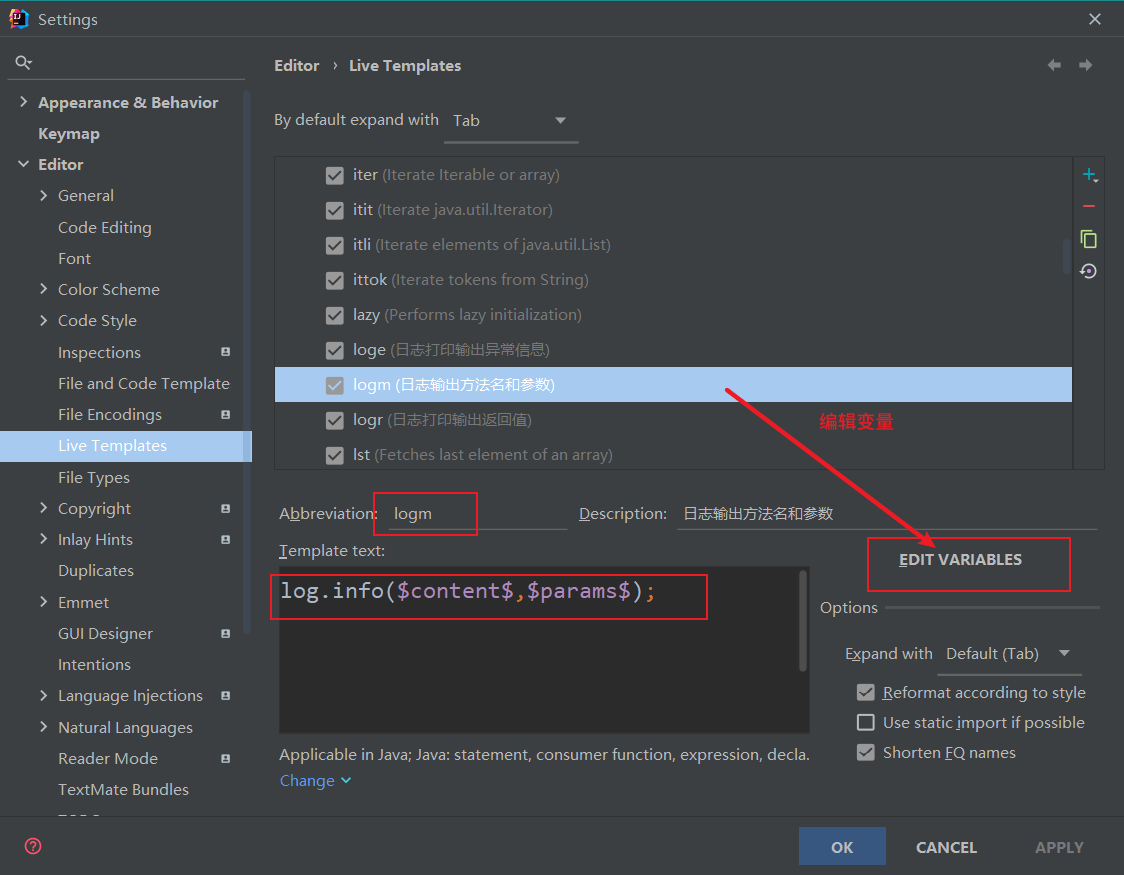The height and width of the screenshot is (875, 1124).
Task: Uncheck Reformat according to style
Action: click(x=866, y=692)
